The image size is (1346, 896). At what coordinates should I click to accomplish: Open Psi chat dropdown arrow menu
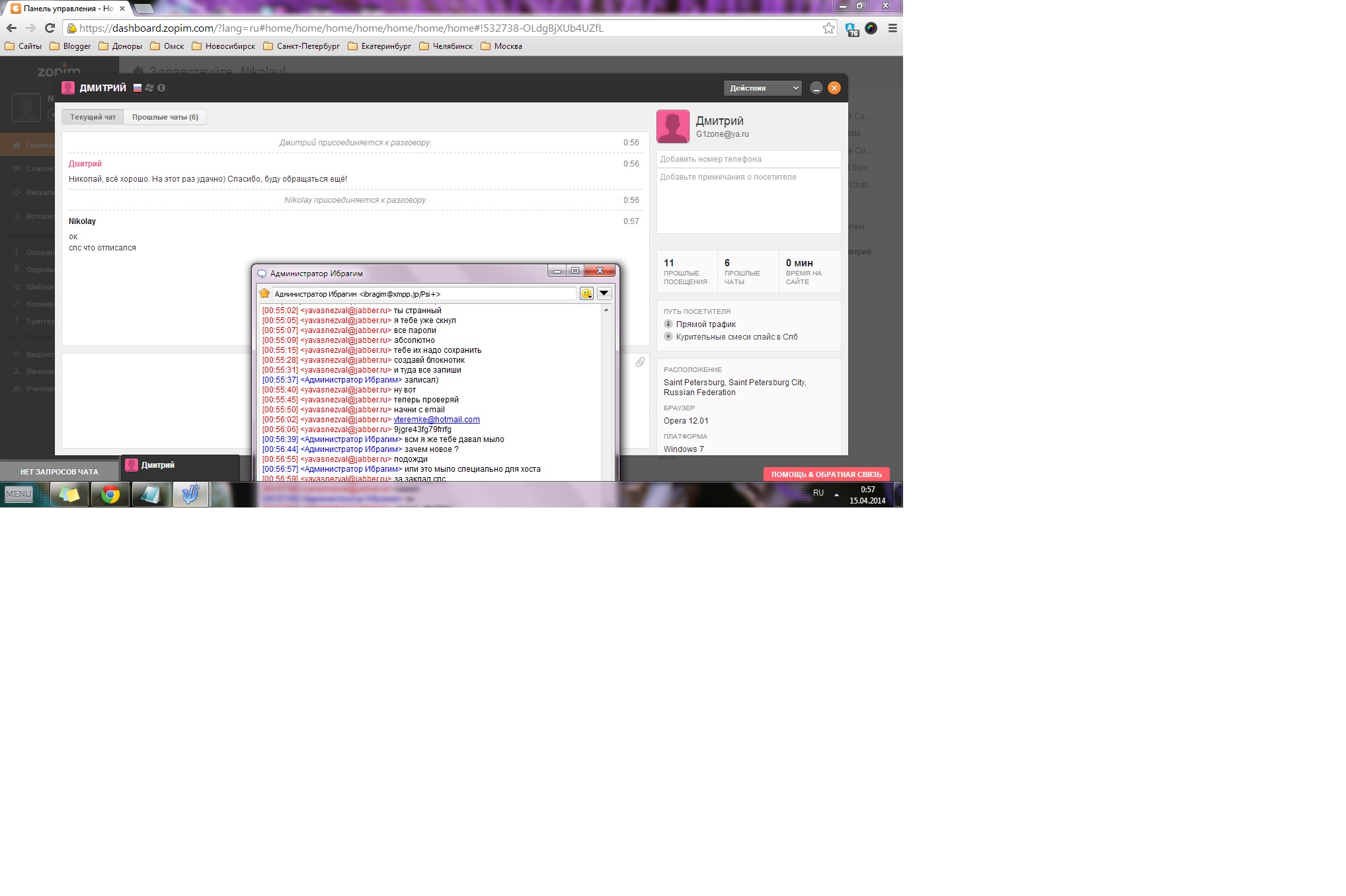(604, 293)
